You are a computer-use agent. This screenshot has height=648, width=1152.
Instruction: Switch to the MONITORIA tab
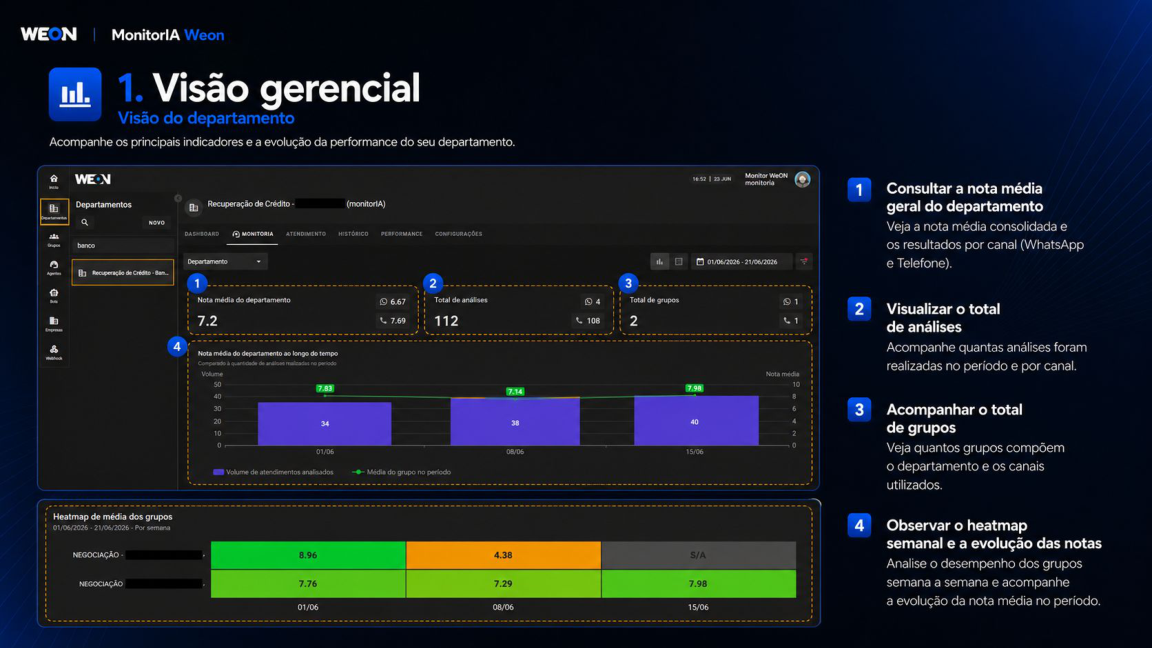tap(253, 234)
